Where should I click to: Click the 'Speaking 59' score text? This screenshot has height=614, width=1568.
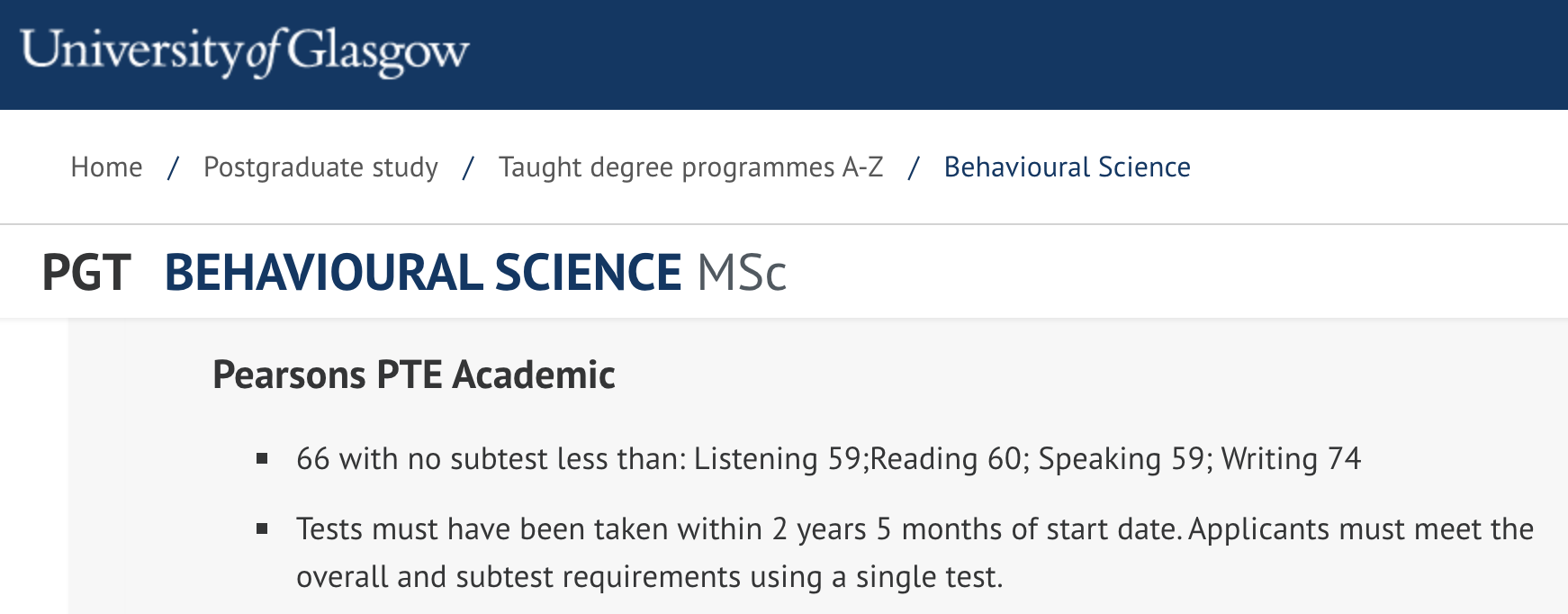tap(1122, 459)
